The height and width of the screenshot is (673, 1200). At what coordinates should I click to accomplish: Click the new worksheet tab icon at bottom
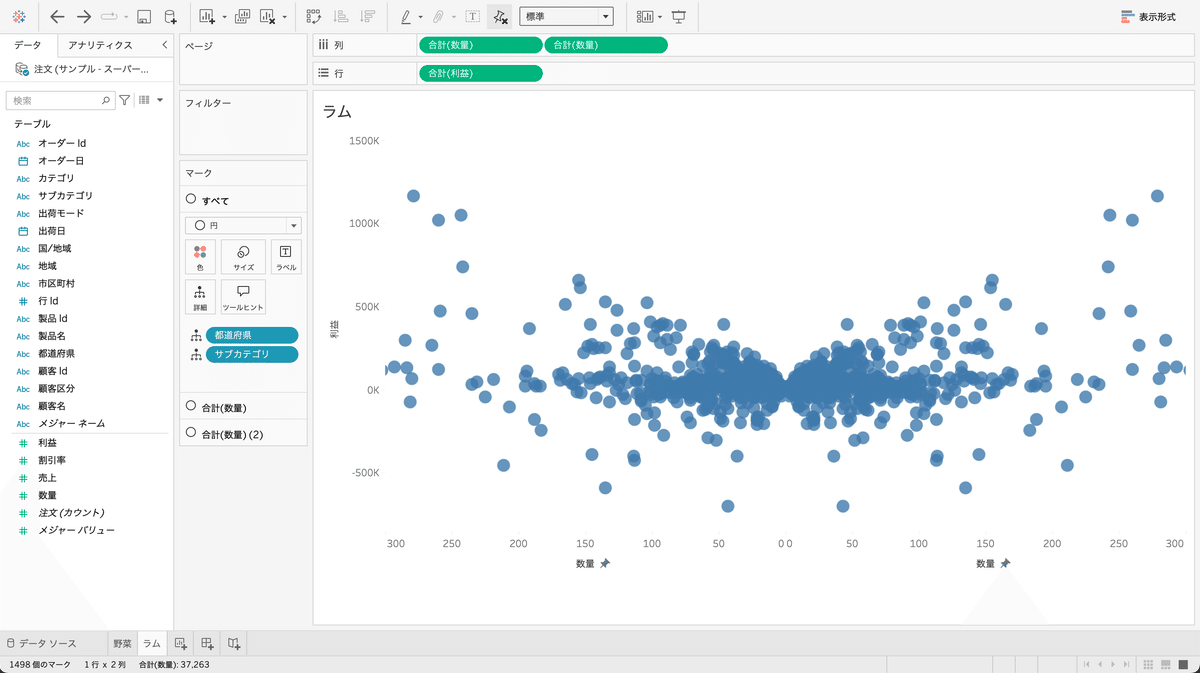point(181,643)
